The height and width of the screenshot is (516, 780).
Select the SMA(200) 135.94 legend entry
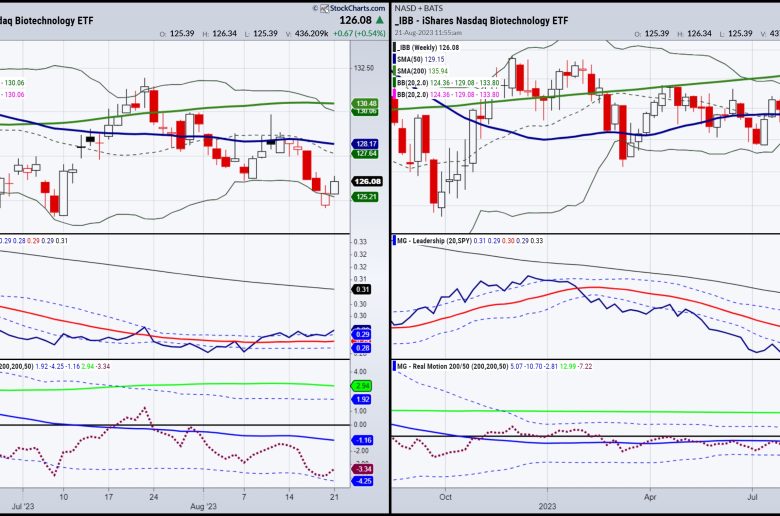[422, 71]
